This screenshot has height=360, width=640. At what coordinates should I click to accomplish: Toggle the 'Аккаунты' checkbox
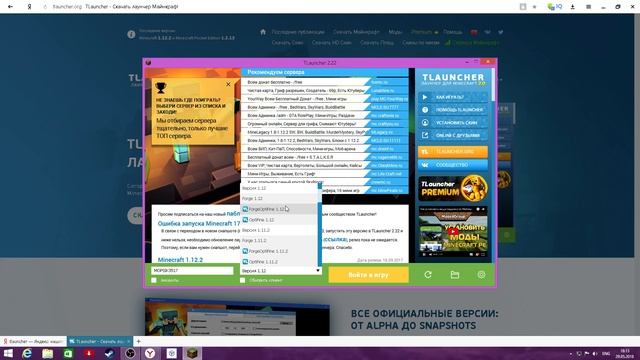point(154,280)
